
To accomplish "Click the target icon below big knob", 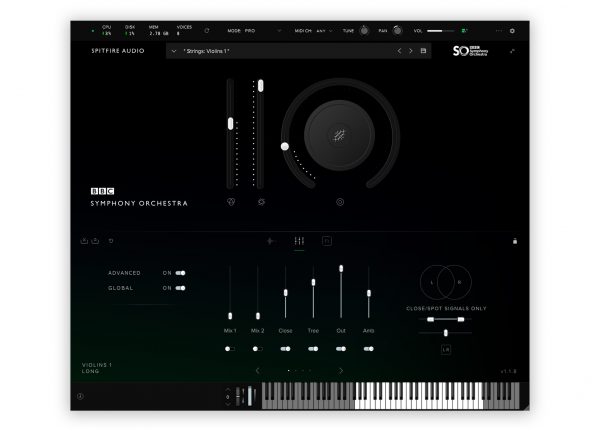I will [x=340, y=202].
